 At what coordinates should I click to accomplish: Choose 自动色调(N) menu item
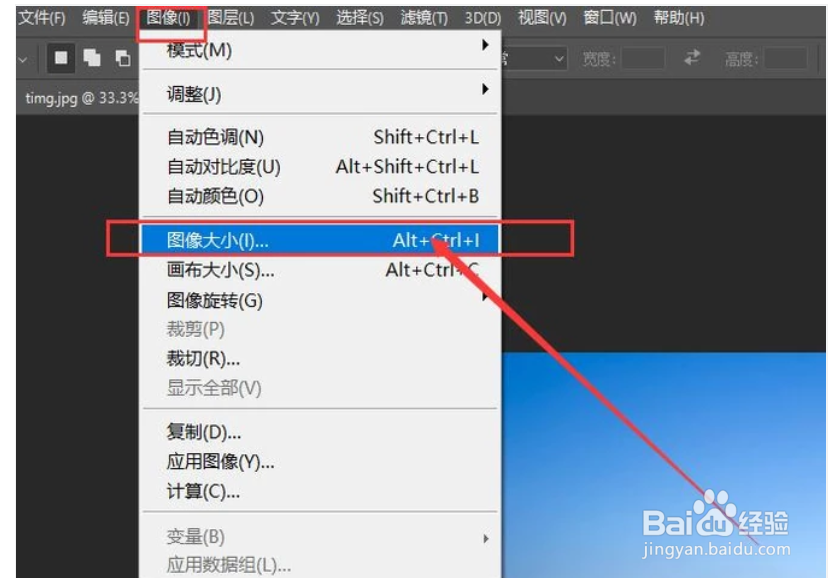click(x=320, y=137)
